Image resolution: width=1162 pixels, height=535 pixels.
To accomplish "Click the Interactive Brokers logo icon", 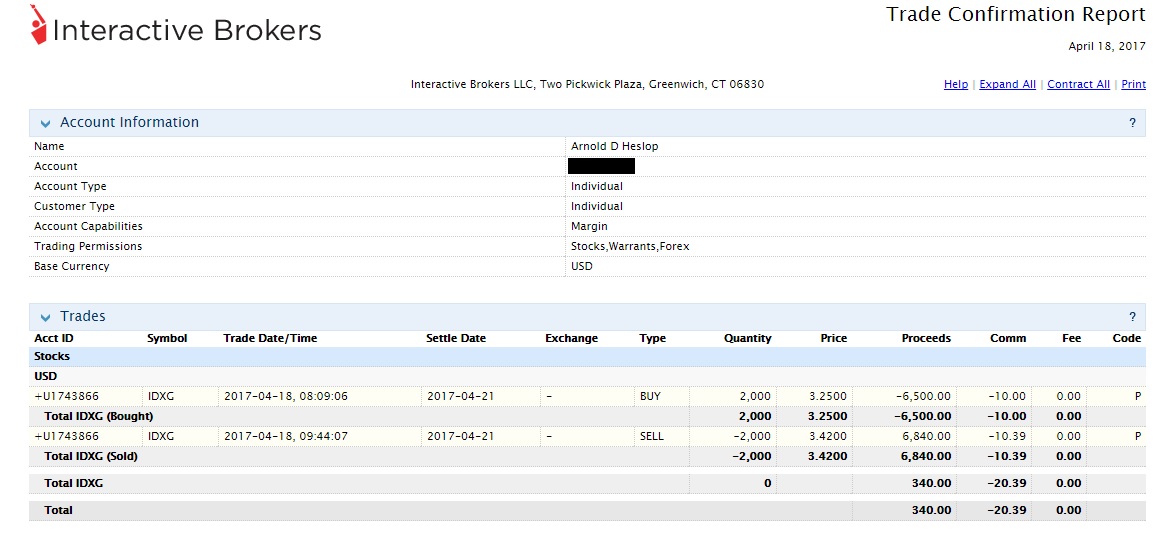I will coord(38,25).
